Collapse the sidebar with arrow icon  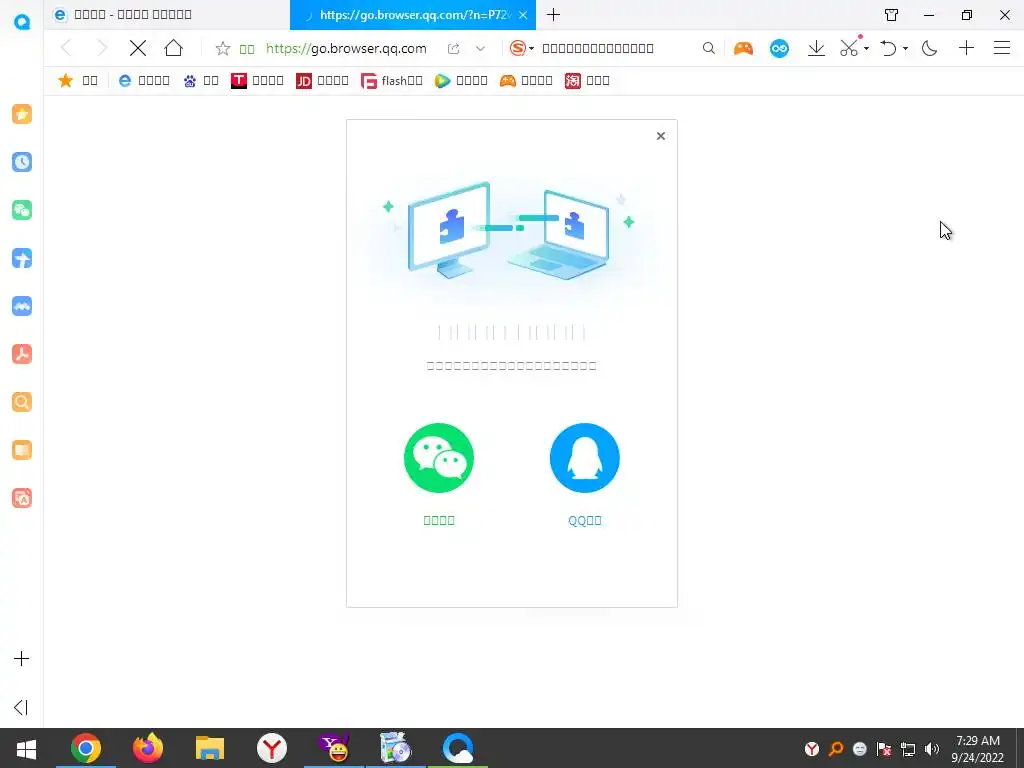(x=21, y=707)
